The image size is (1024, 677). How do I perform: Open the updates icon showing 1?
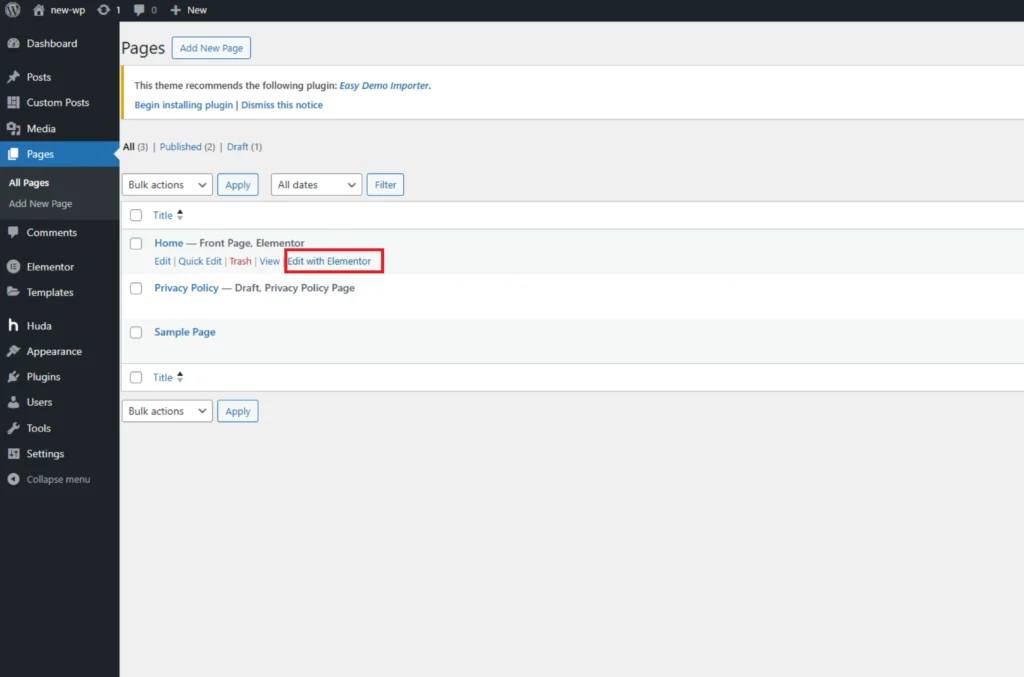[x=103, y=10]
